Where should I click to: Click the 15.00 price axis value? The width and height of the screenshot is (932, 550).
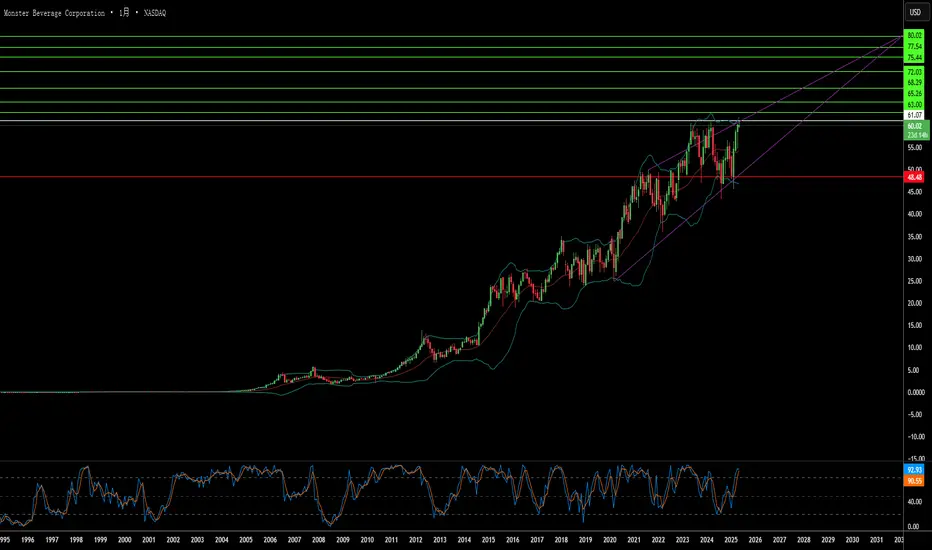click(x=915, y=325)
